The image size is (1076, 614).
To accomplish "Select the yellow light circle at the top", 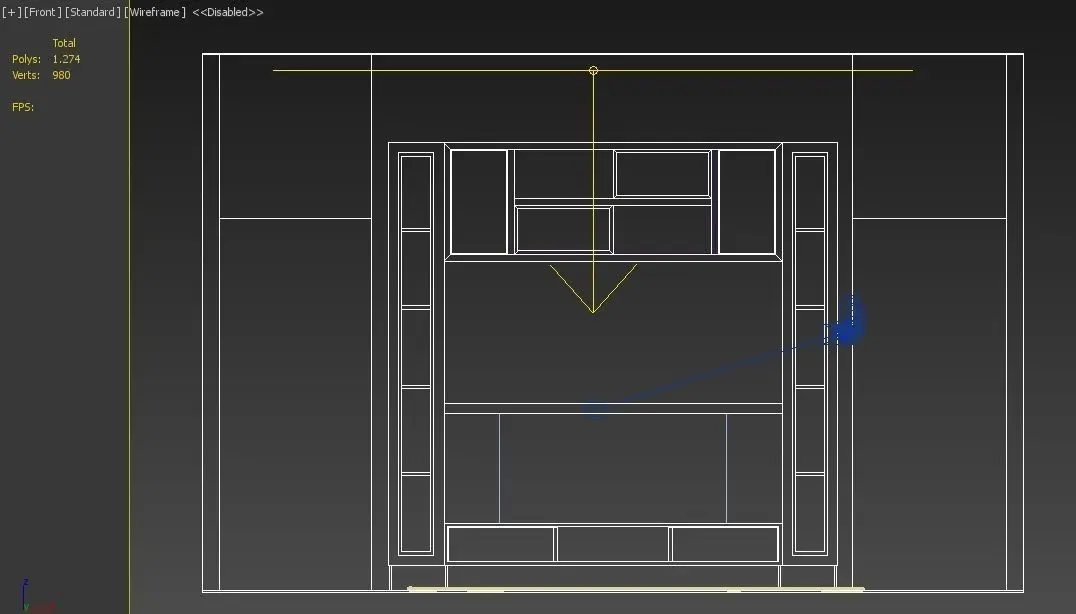I will pos(594,70).
